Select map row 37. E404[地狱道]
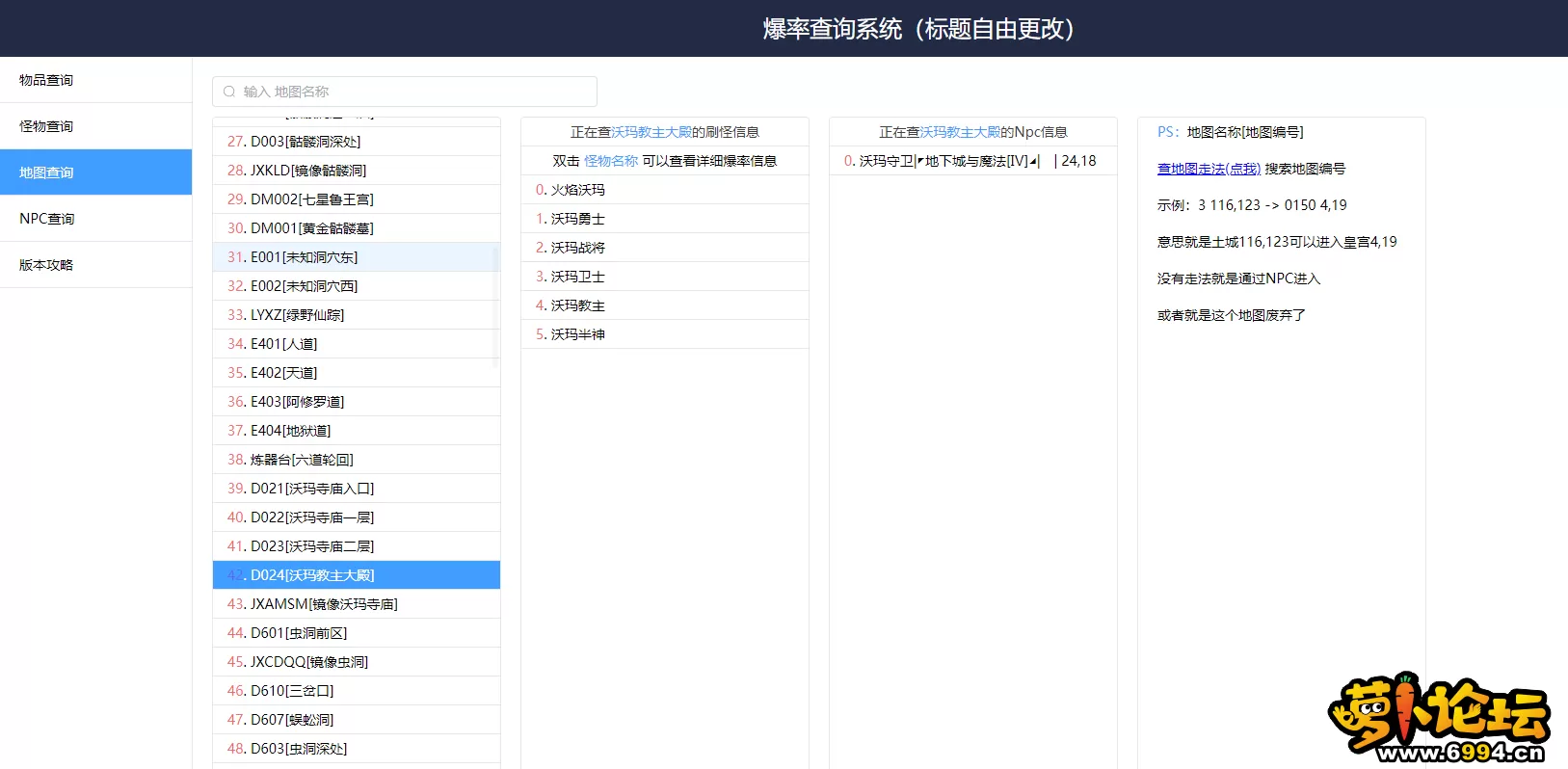The height and width of the screenshot is (769, 1568). [357, 431]
